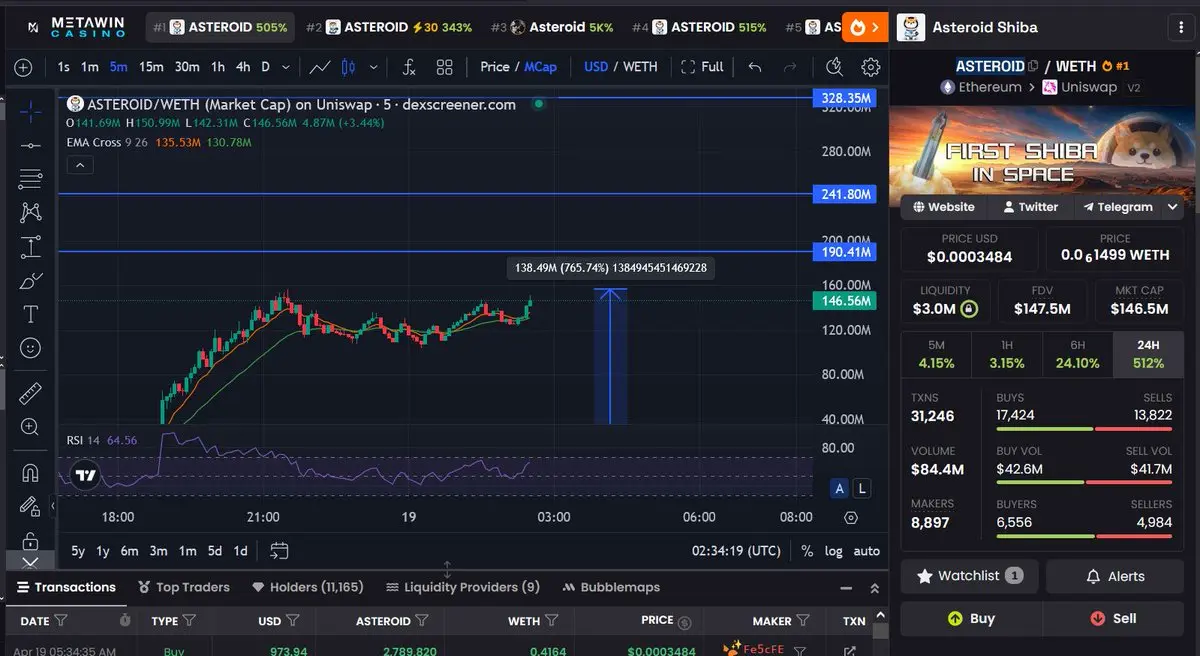
Task: Add a symbol with plus icon
Action: coord(23,67)
